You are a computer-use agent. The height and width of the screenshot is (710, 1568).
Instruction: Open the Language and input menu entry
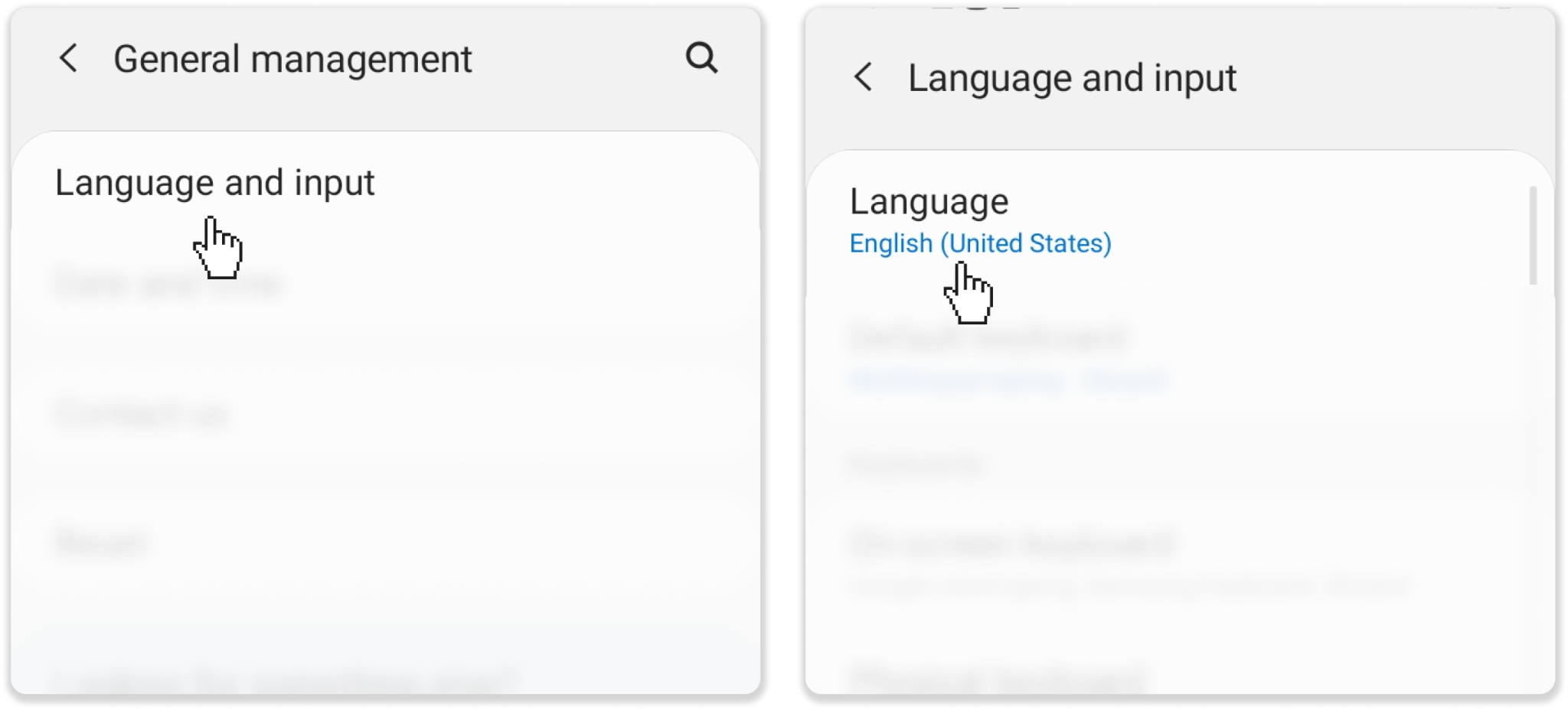point(214,183)
